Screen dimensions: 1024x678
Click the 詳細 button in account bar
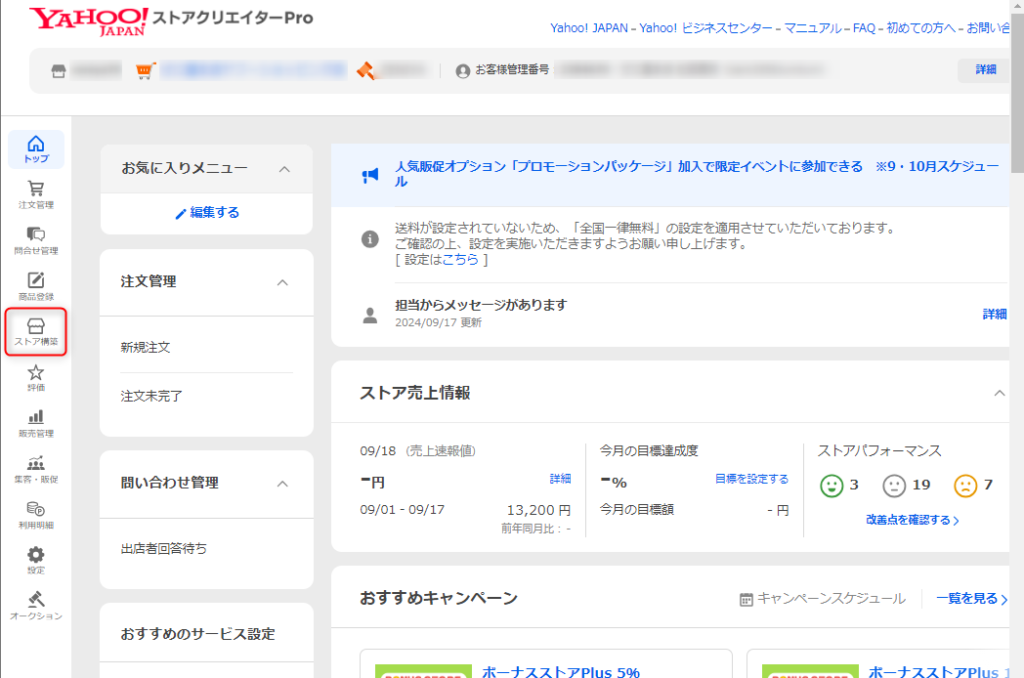click(x=985, y=70)
